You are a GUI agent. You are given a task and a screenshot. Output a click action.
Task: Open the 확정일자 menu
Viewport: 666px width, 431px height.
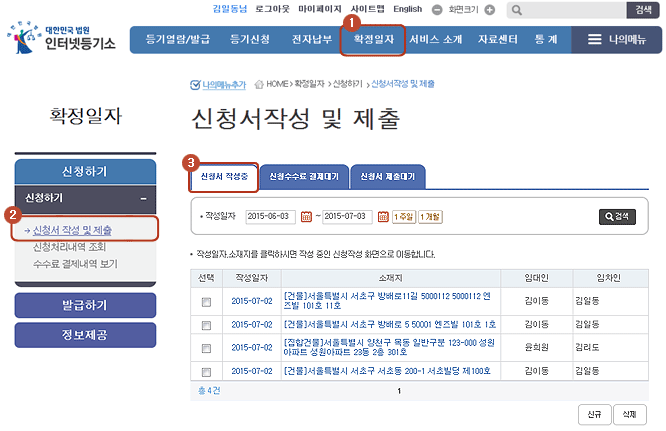(x=373, y=39)
